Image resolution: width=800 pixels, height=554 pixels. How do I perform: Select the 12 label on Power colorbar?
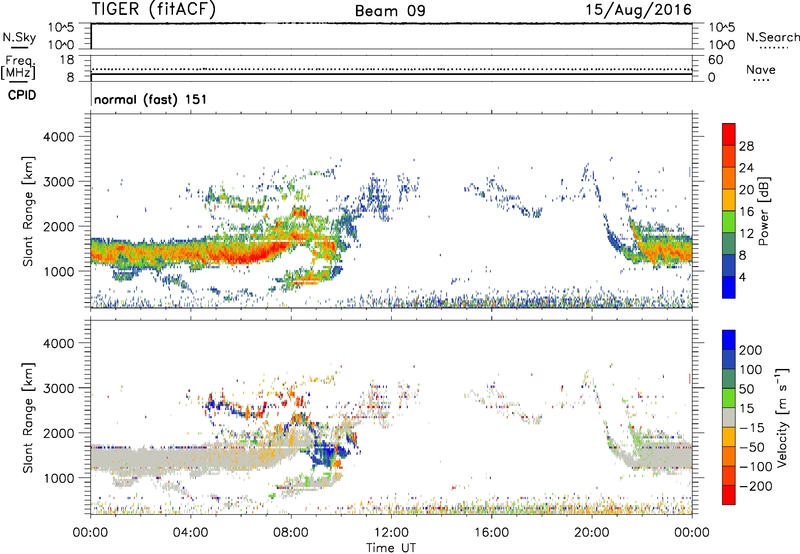(x=746, y=234)
